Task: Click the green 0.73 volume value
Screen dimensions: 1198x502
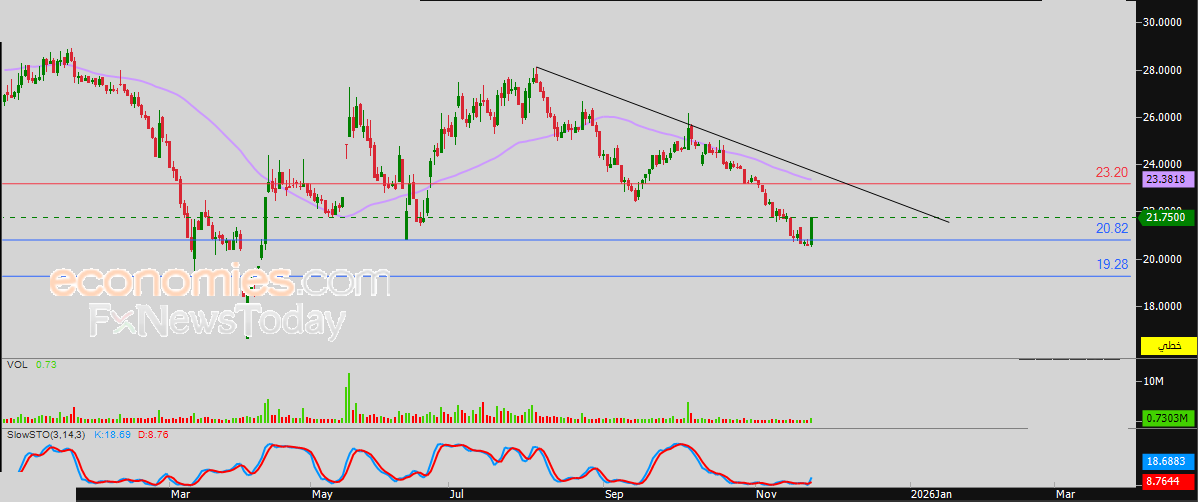Action: coord(46,365)
